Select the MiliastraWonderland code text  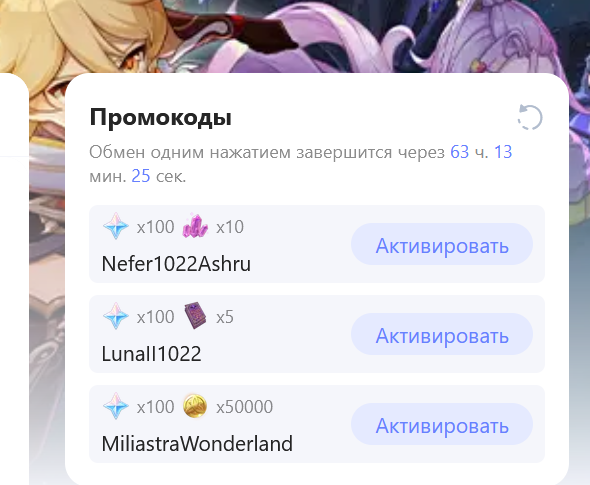(x=197, y=444)
